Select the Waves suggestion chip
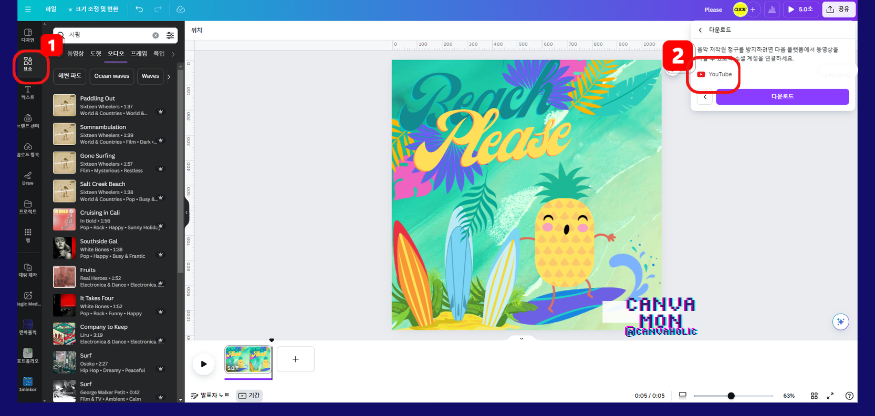Image resolution: width=875 pixels, height=416 pixels. click(x=150, y=76)
